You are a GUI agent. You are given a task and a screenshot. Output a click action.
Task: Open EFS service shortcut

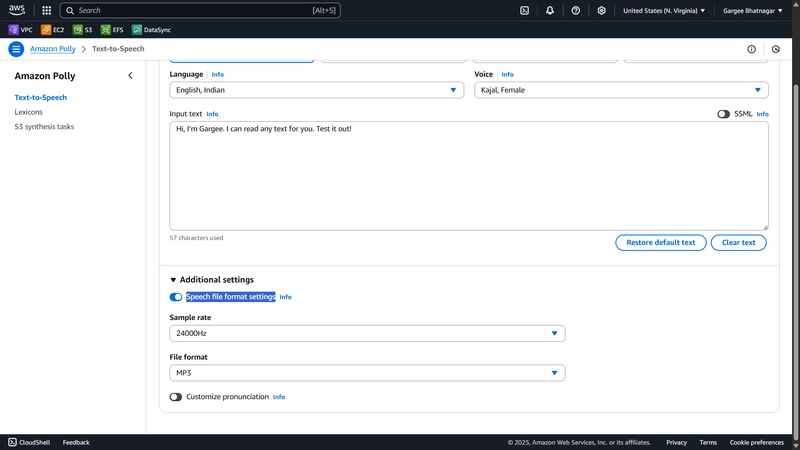click(112, 30)
